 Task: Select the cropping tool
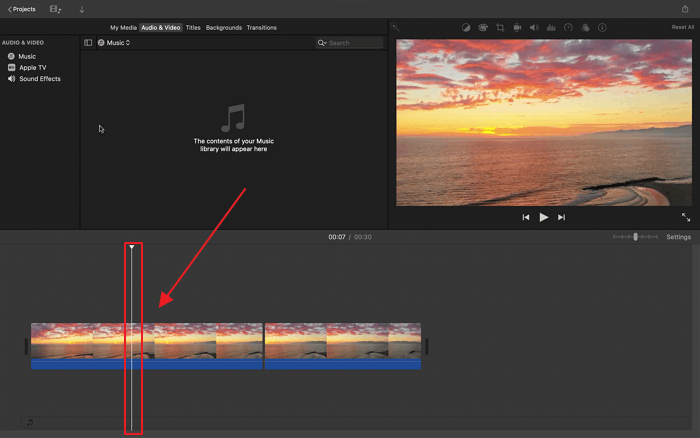[x=500, y=28]
